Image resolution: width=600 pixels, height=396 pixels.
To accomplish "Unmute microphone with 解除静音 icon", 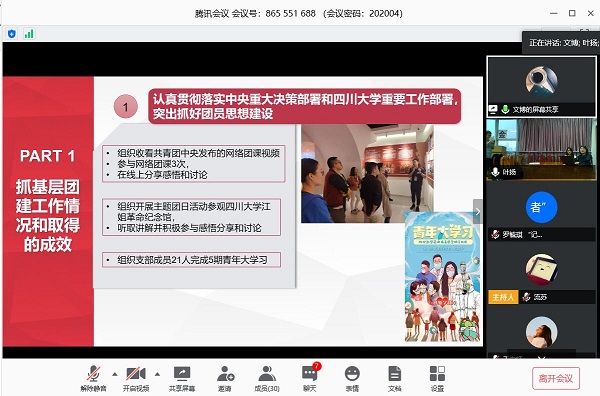I will [x=93, y=373].
